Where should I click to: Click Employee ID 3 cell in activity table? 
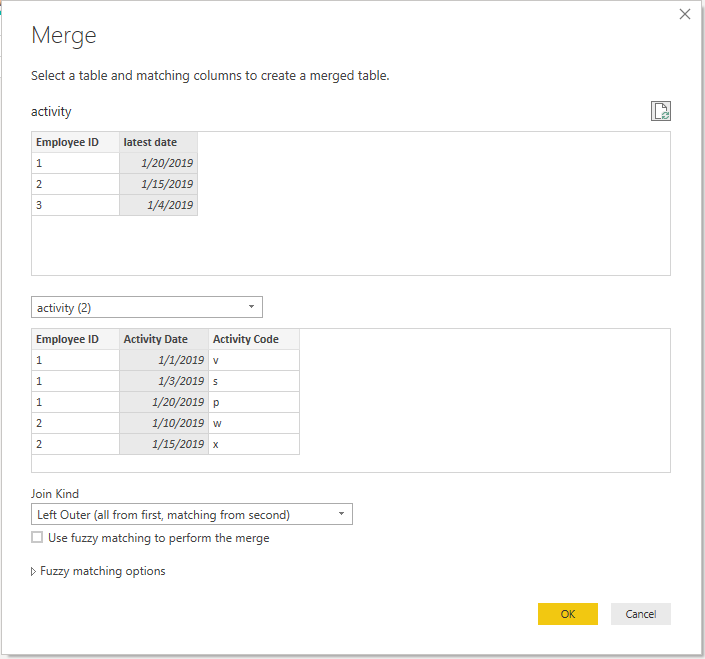[x=75, y=205]
